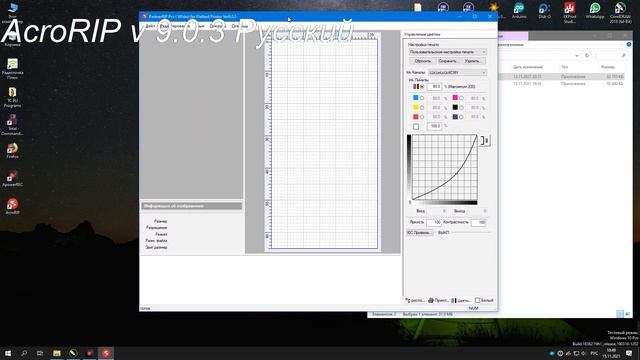Switch to the Принтер tab
640x360 pixels.
[438, 300]
